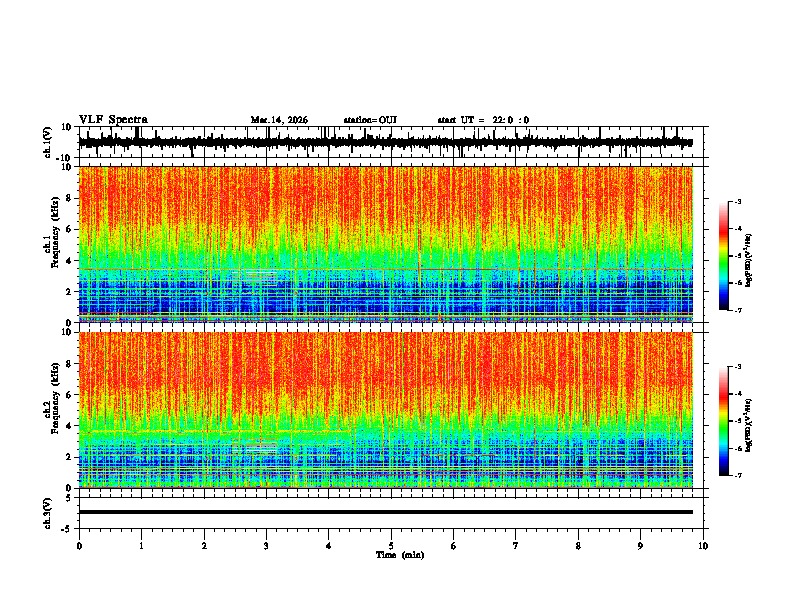The height and width of the screenshot is (612, 792).
Task: Click the "4" tick on ch.1 frequency axis
Action: [69, 261]
